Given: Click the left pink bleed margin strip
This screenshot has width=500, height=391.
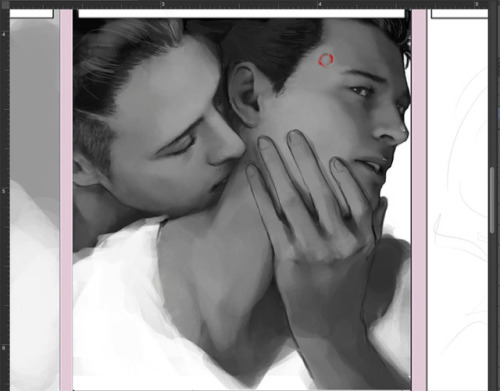Looking at the screenshot, I should click(x=66, y=200).
